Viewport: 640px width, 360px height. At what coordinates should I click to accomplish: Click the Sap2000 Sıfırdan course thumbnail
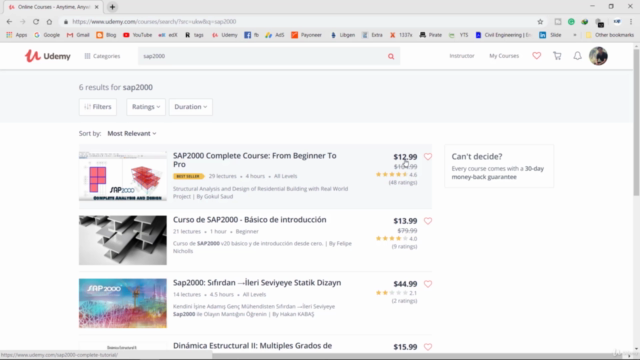coord(123,303)
